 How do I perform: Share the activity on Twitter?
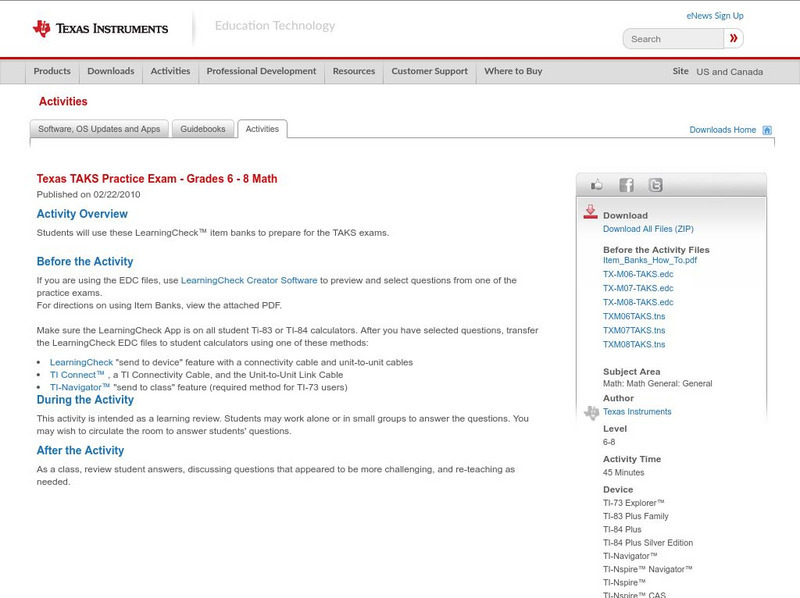pyautogui.click(x=654, y=184)
